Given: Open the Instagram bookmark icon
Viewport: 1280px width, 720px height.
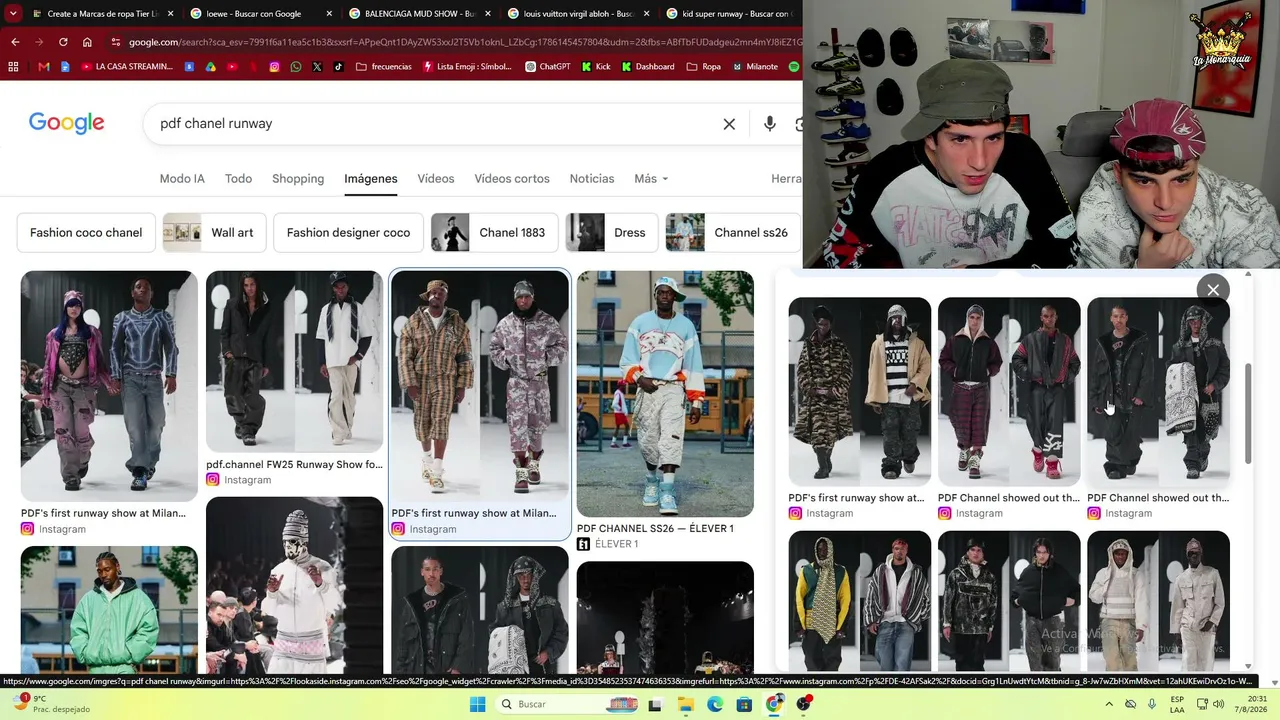Looking at the screenshot, I should (x=274, y=67).
